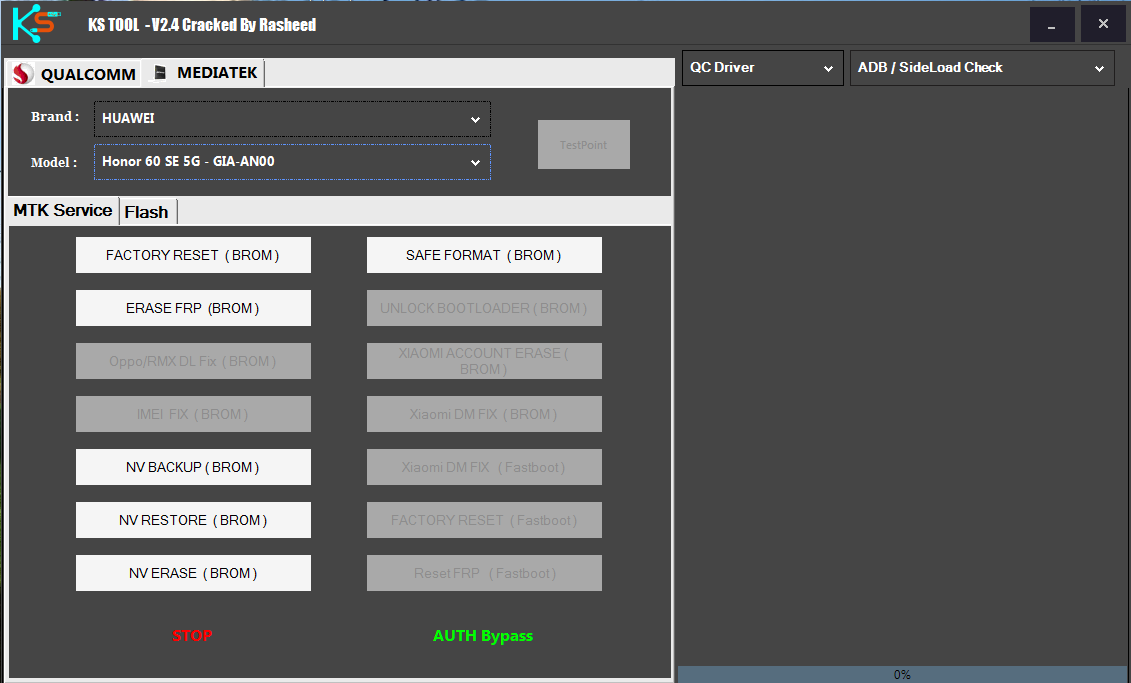Click the TestPoint button
Screen dimensions: 1131x683
click(x=584, y=145)
